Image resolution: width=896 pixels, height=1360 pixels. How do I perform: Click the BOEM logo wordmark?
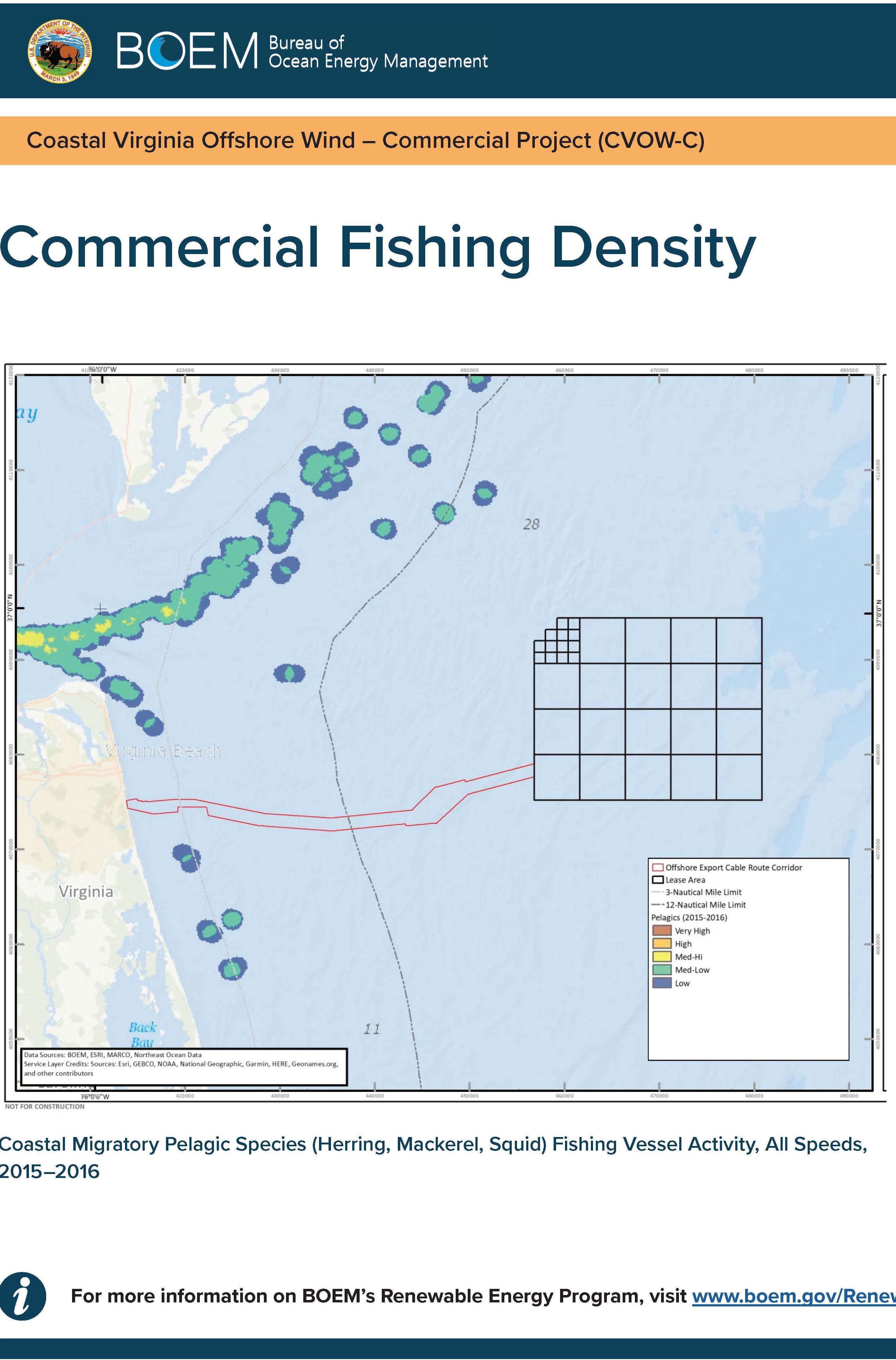188,50
